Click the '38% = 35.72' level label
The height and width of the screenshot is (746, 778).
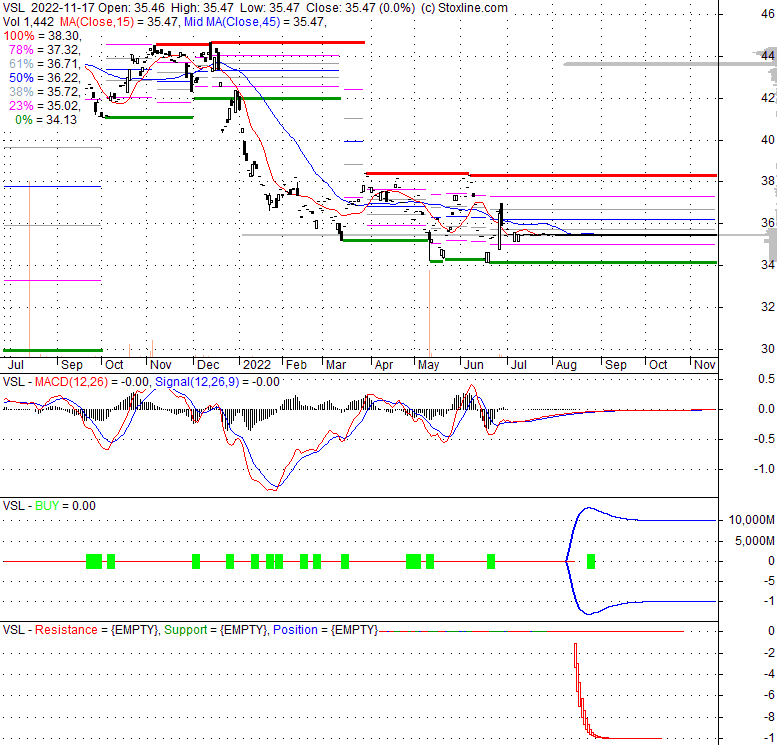(x=44, y=92)
